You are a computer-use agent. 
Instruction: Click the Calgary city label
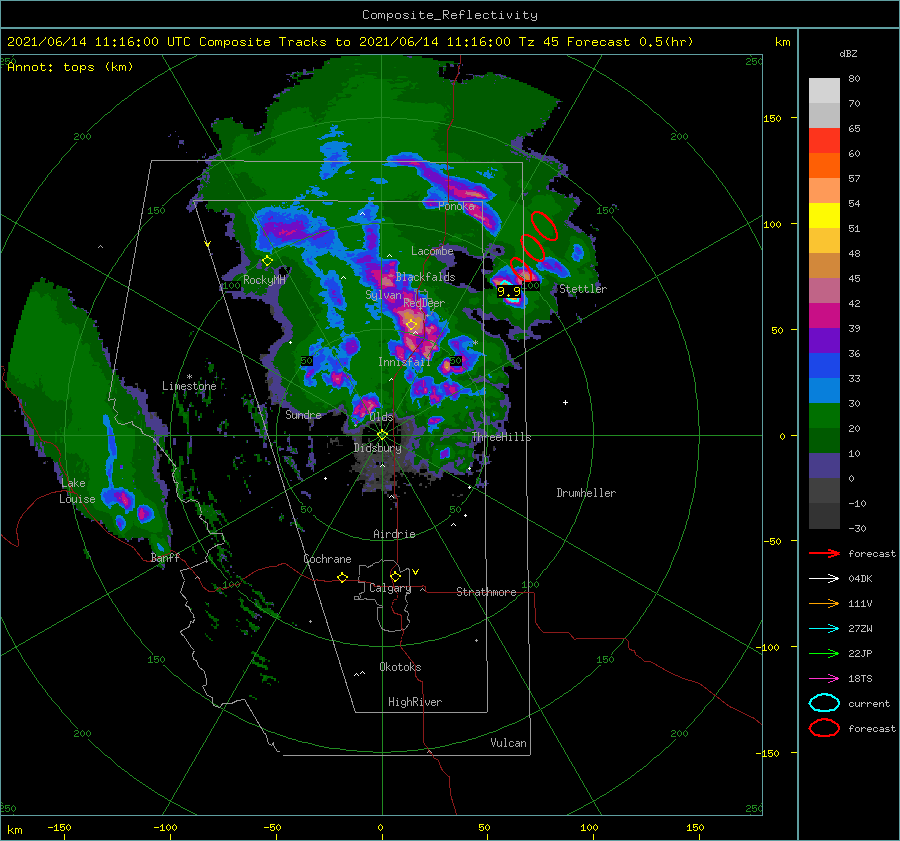390,588
